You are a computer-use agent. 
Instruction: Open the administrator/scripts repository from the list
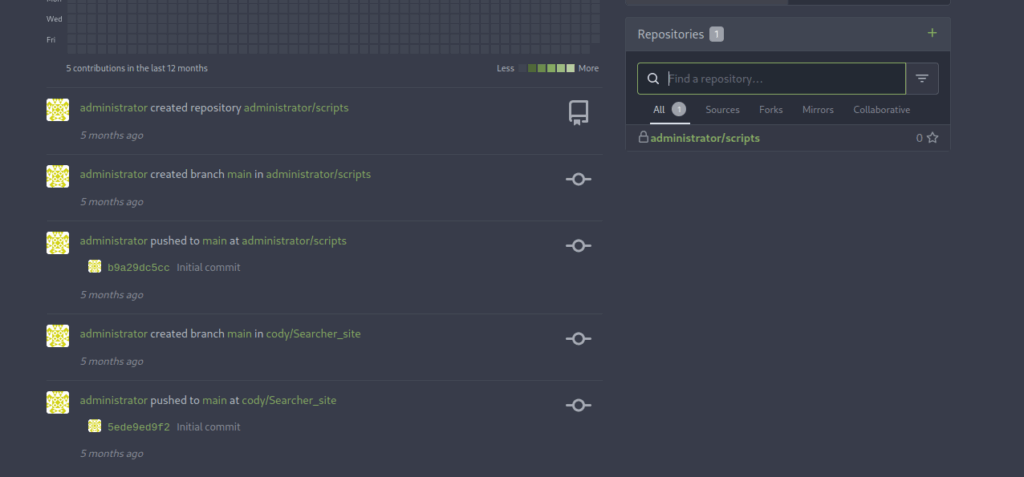pos(705,138)
